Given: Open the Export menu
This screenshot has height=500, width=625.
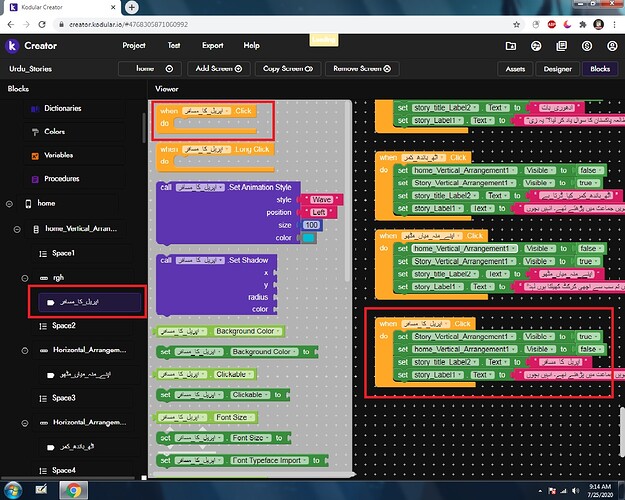Looking at the screenshot, I should click(x=212, y=46).
